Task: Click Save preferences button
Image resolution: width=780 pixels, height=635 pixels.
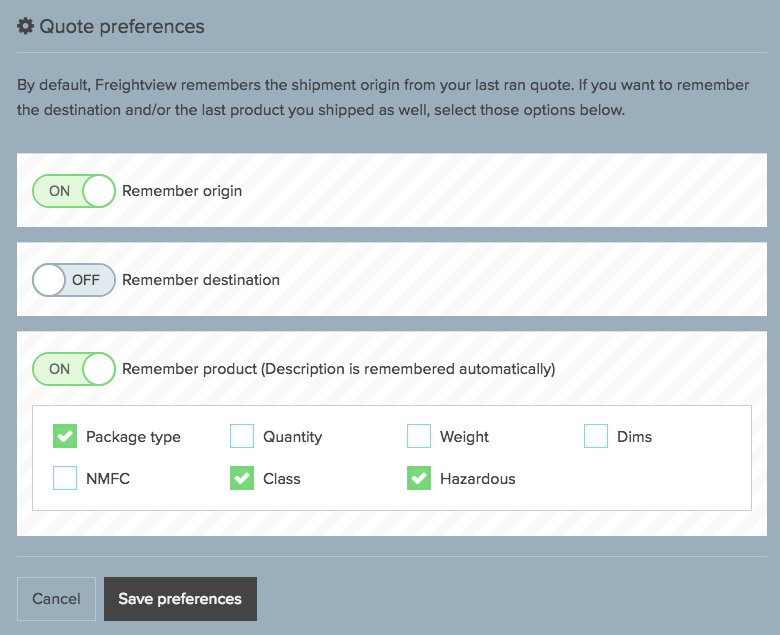Action: pyautogui.click(x=181, y=599)
